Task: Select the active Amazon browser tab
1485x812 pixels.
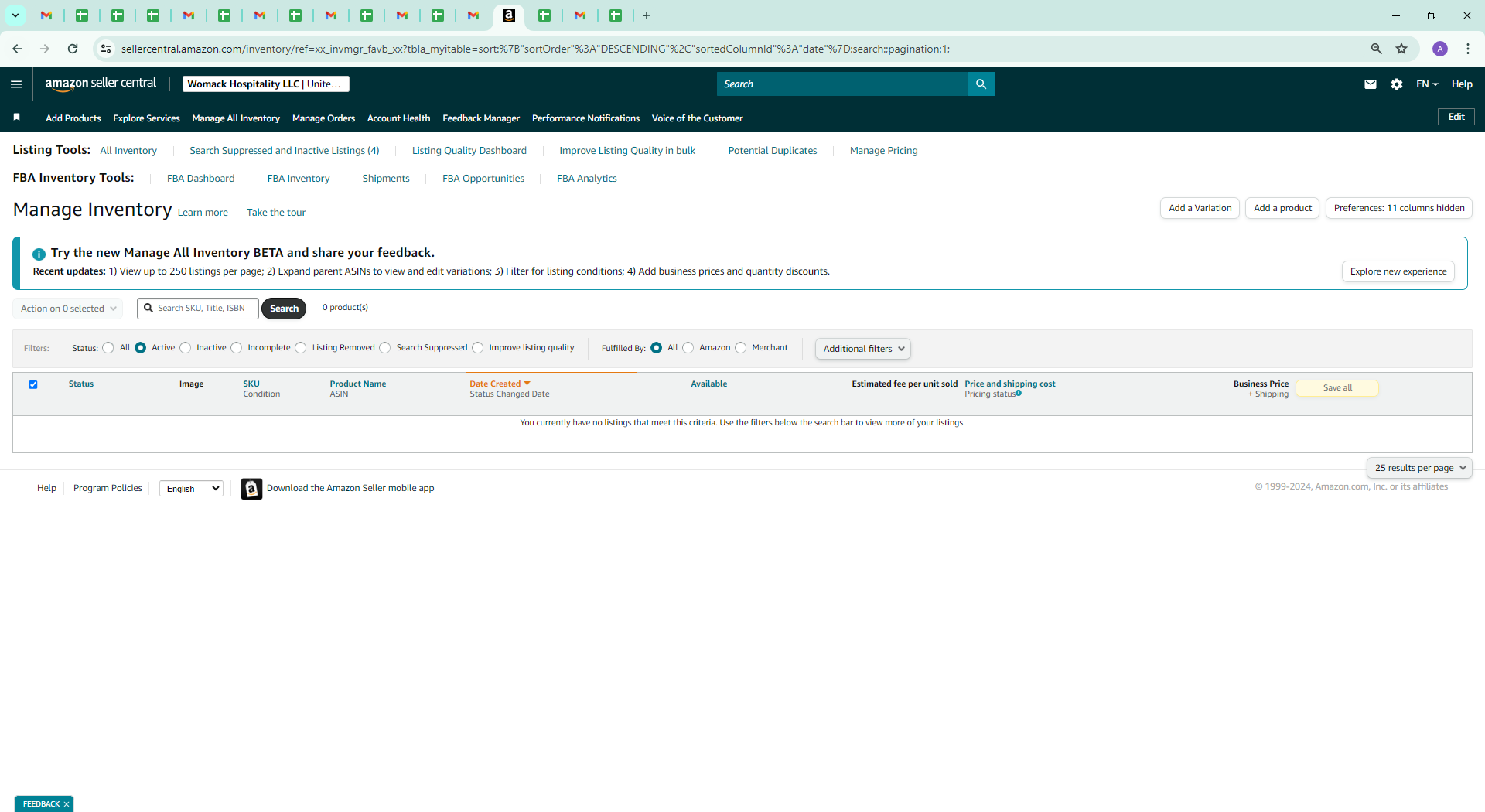Action: (509, 15)
